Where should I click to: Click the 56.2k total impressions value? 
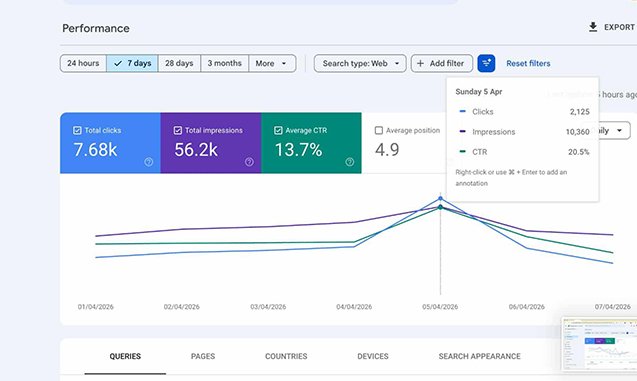196,150
